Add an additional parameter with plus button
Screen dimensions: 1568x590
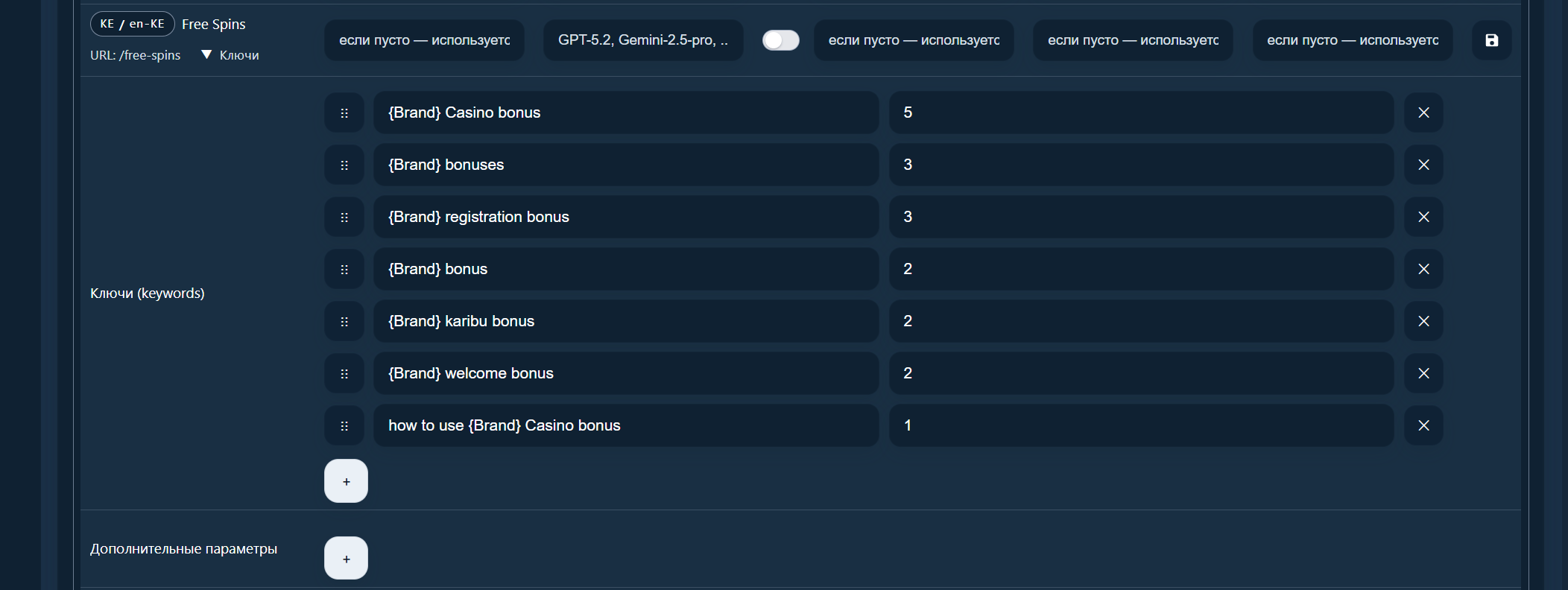346,558
